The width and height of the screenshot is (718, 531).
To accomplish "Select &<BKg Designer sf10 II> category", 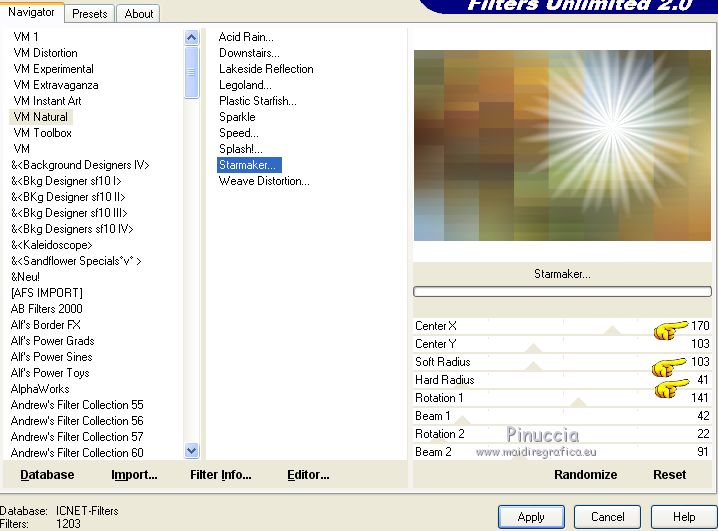I will coord(68,197).
